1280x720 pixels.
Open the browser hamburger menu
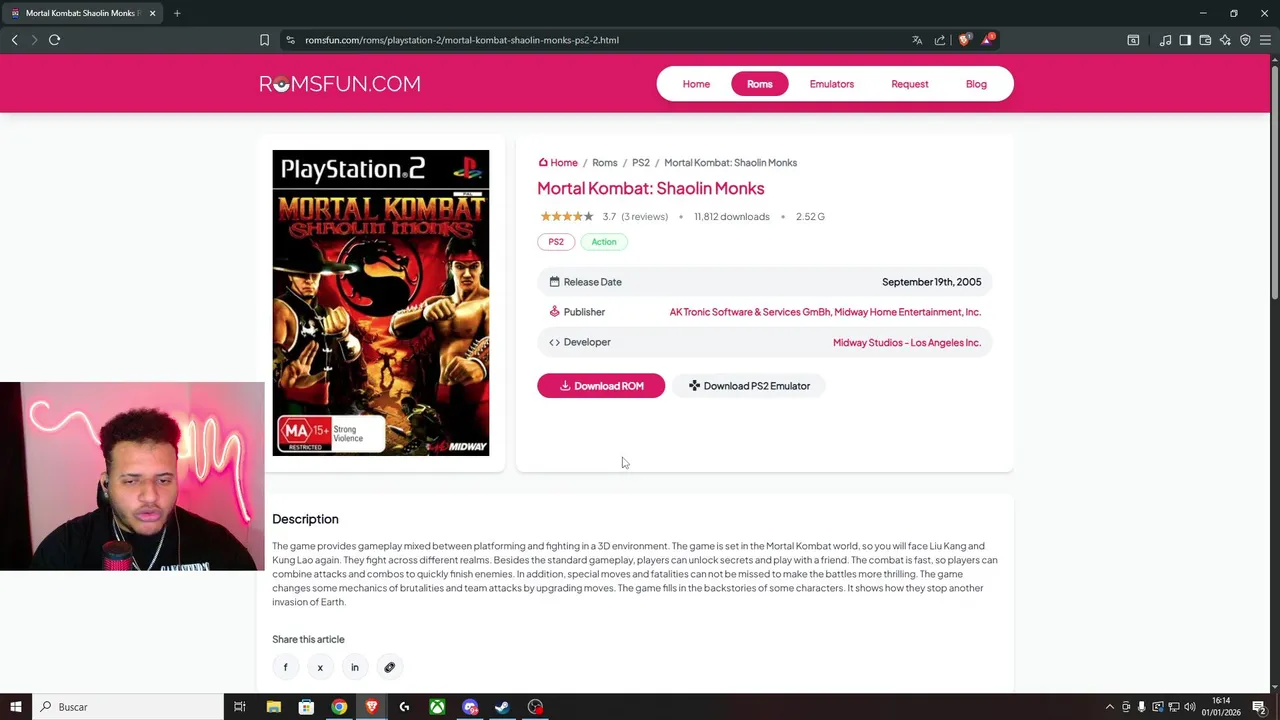1265,40
